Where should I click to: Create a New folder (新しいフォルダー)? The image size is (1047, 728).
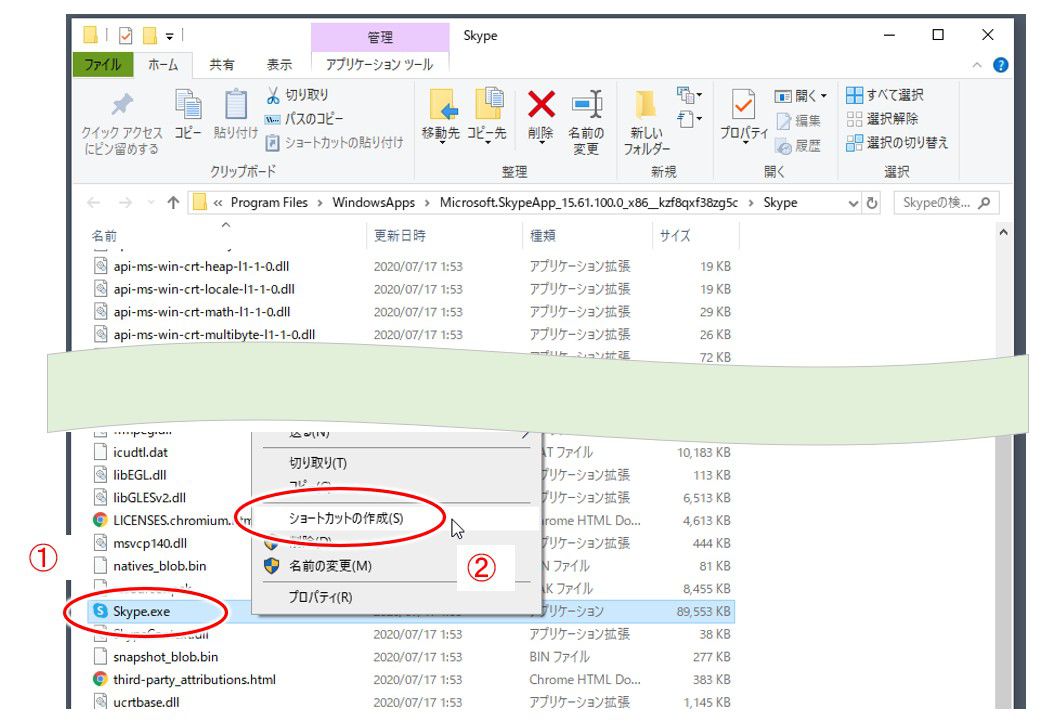(646, 120)
